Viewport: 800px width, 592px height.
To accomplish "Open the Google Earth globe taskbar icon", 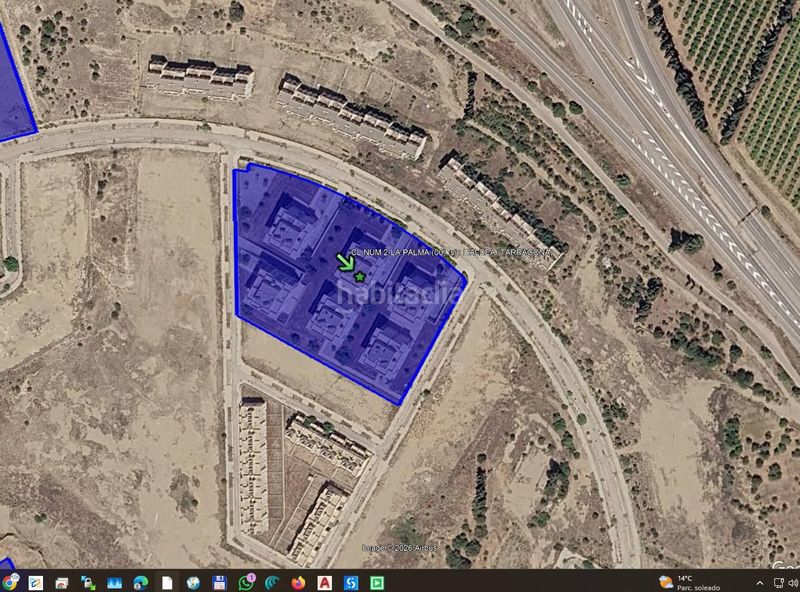I will pos(193,582).
